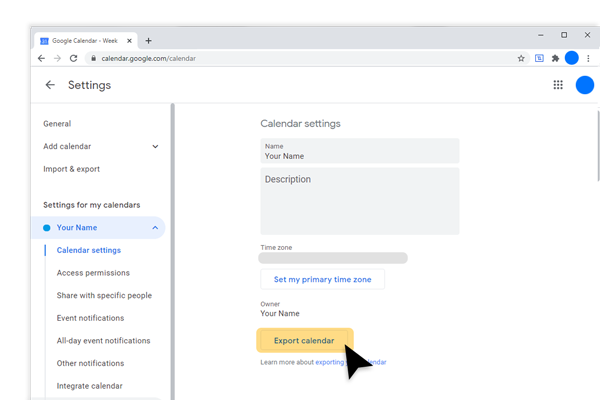Open Event notifications section

click(90, 318)
